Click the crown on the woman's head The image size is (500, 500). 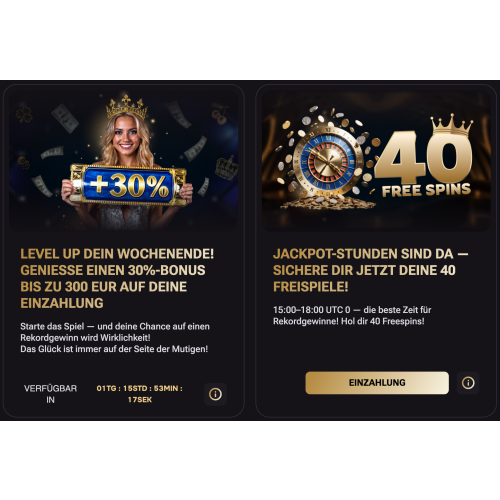127,107
